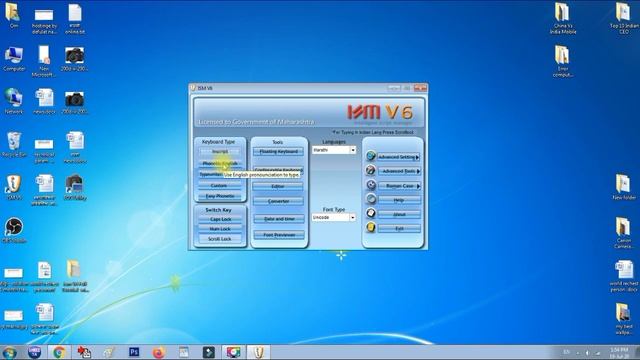Set Caps Lock as switch key
This screenshot has width=640, height=360.
tap(220, 219)
